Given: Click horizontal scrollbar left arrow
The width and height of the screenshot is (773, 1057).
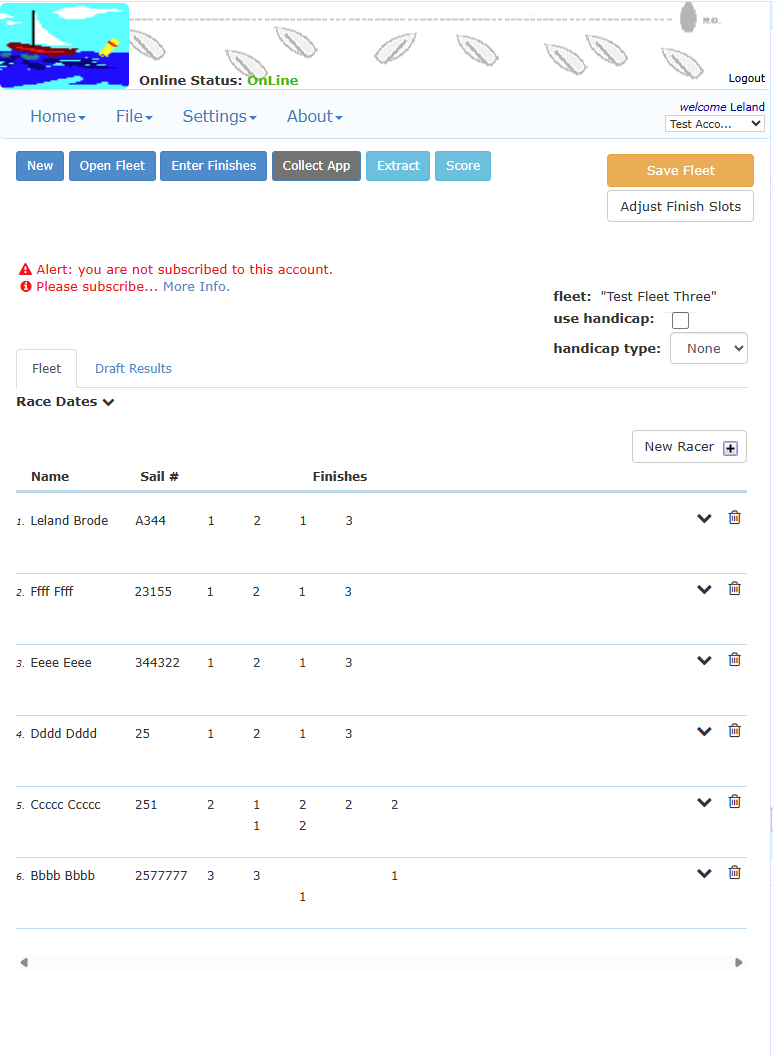Looking at the screenshot, I should tap(24, 963).
